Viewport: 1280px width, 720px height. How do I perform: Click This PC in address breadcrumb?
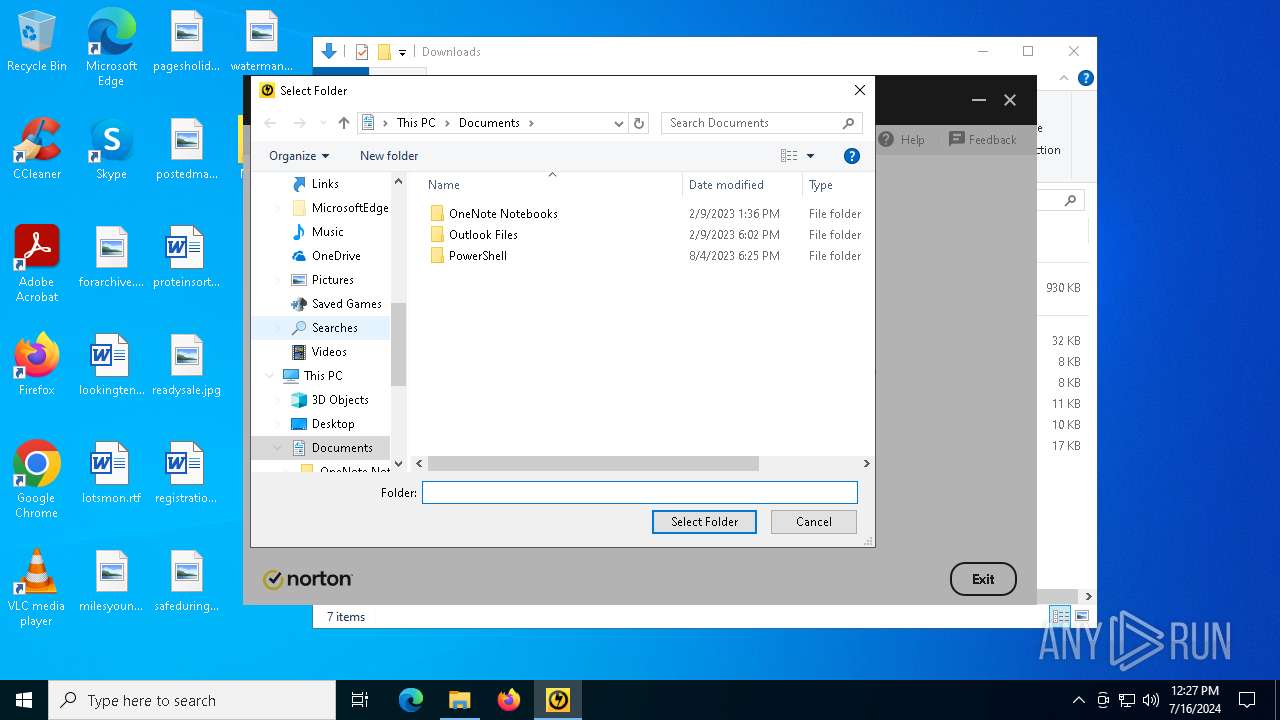416,123
